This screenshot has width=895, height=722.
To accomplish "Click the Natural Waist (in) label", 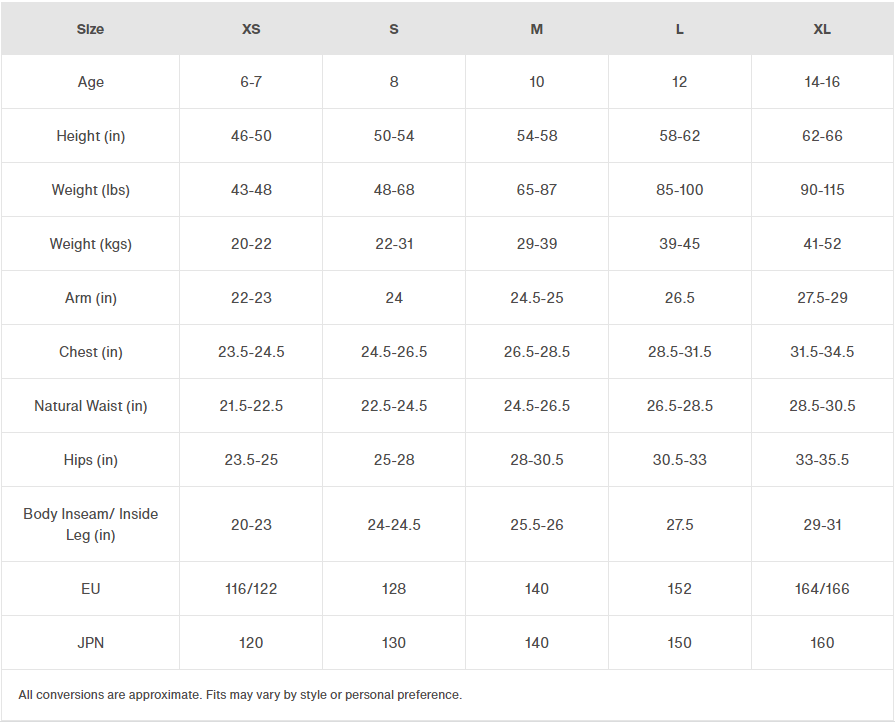I will point(91,406).
